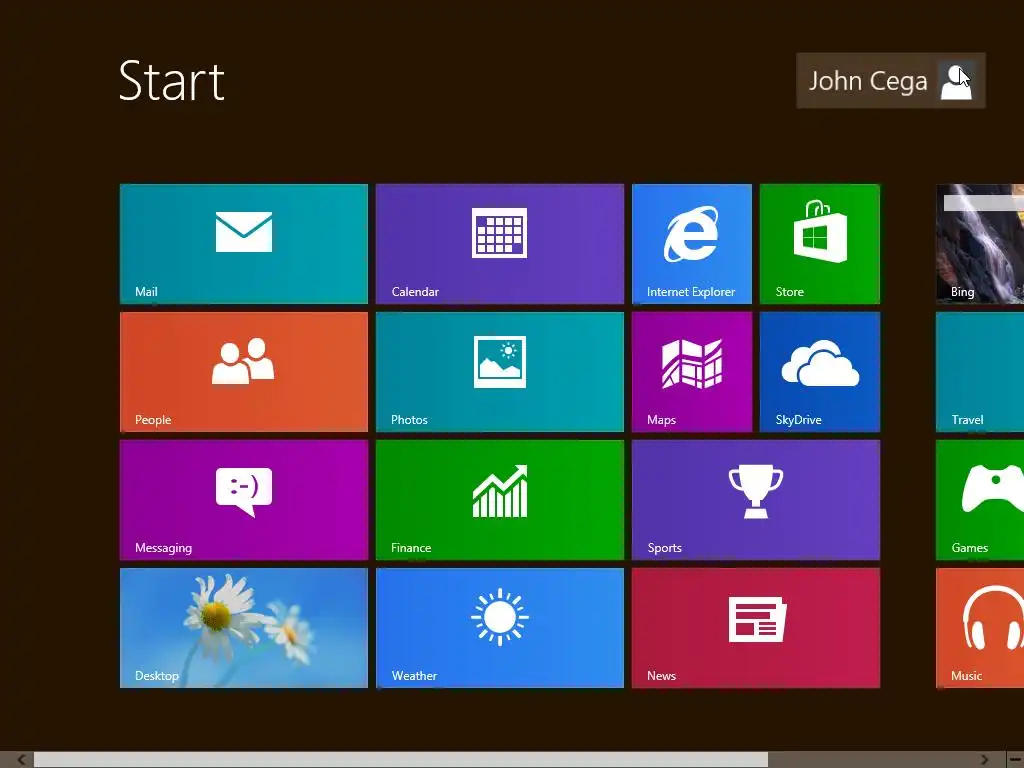Viewport: 1024px width, 768px height.
Task: Open the News tile
Action: [756, 628]
